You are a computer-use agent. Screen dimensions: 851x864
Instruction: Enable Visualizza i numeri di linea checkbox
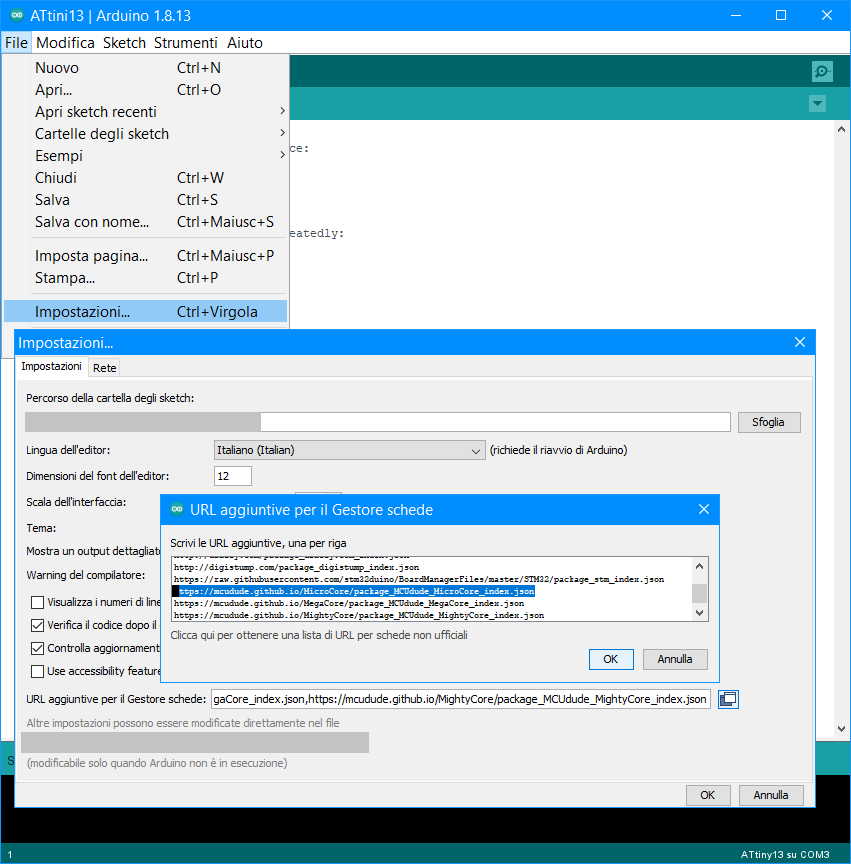(37, 602)
